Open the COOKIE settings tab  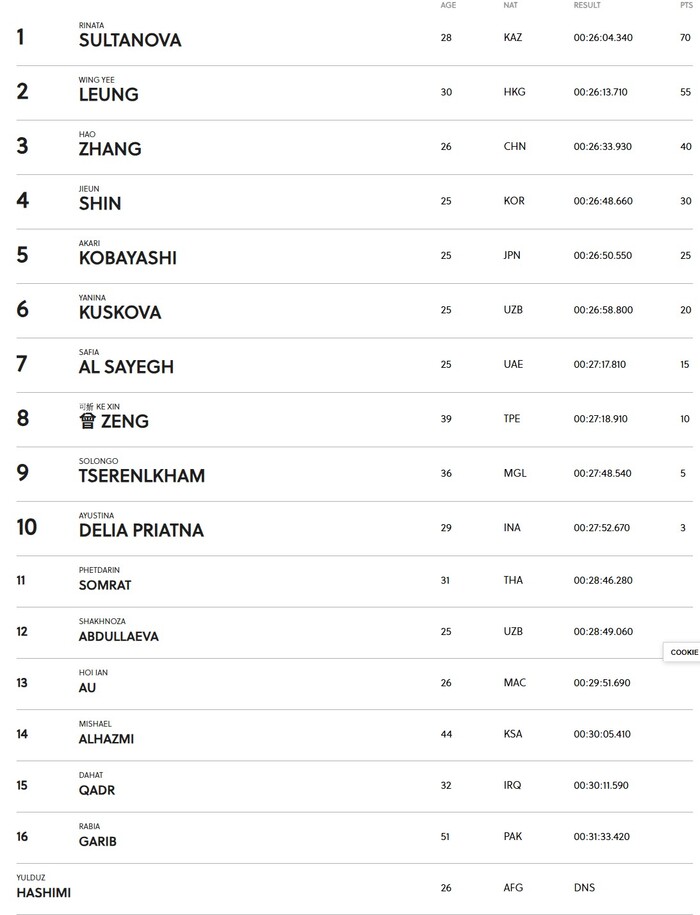click(x=682, y=652)
